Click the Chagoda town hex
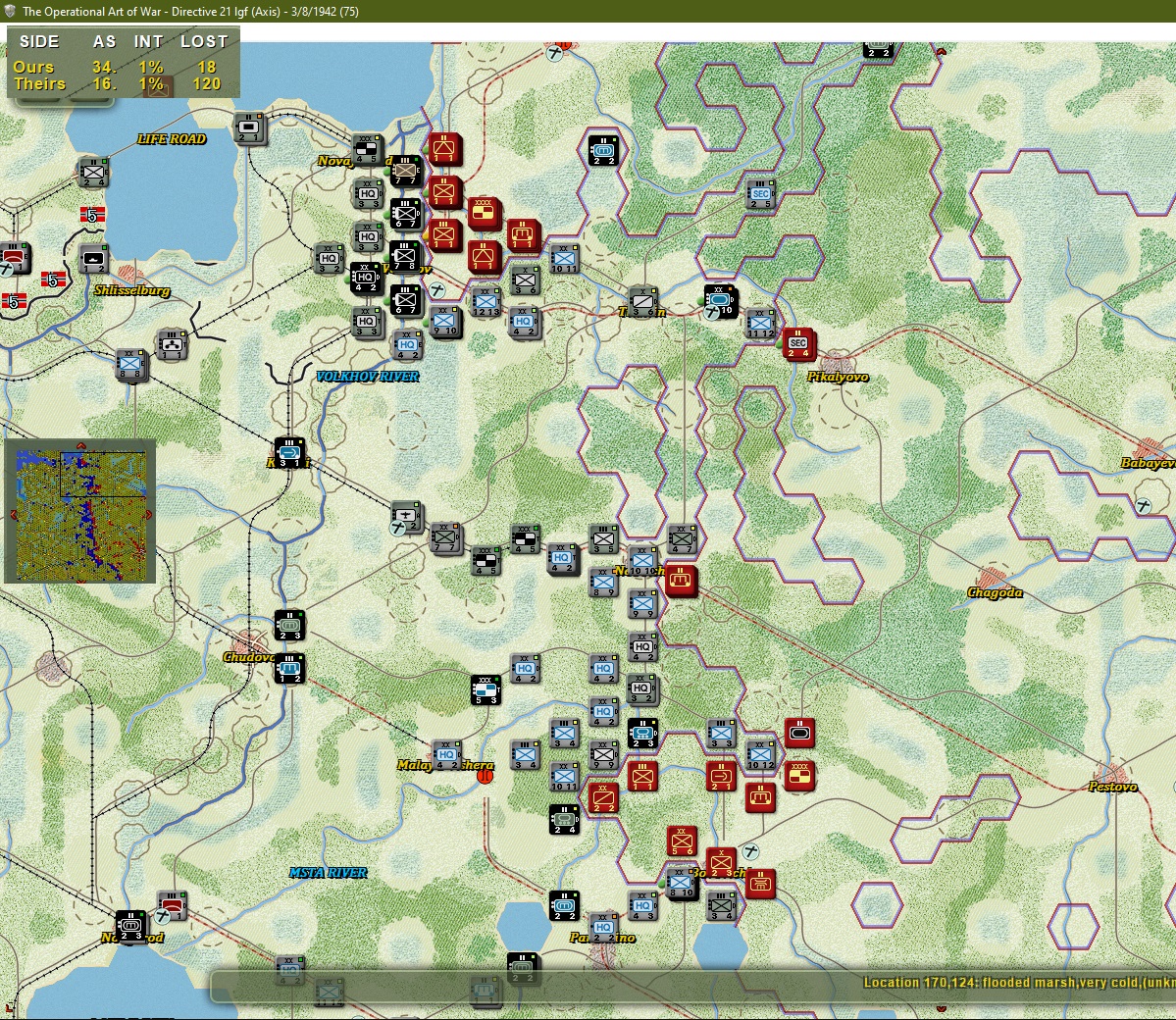The image size is (1176, 1020). [x=993, y=577]
